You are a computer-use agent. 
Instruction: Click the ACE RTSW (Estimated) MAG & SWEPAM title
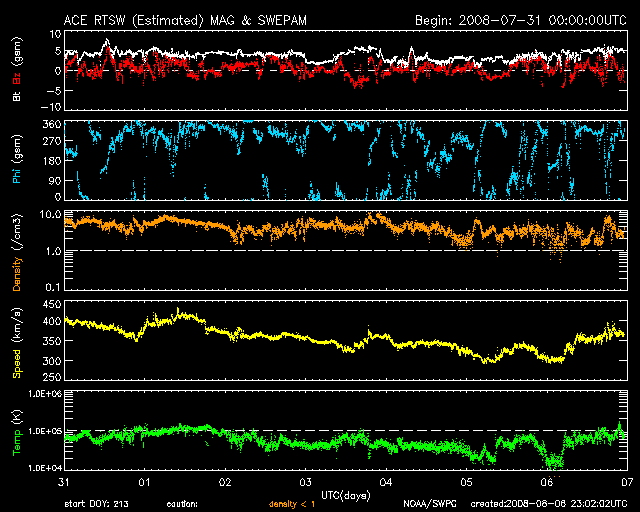pyautogui.click(x=185, y=20)
